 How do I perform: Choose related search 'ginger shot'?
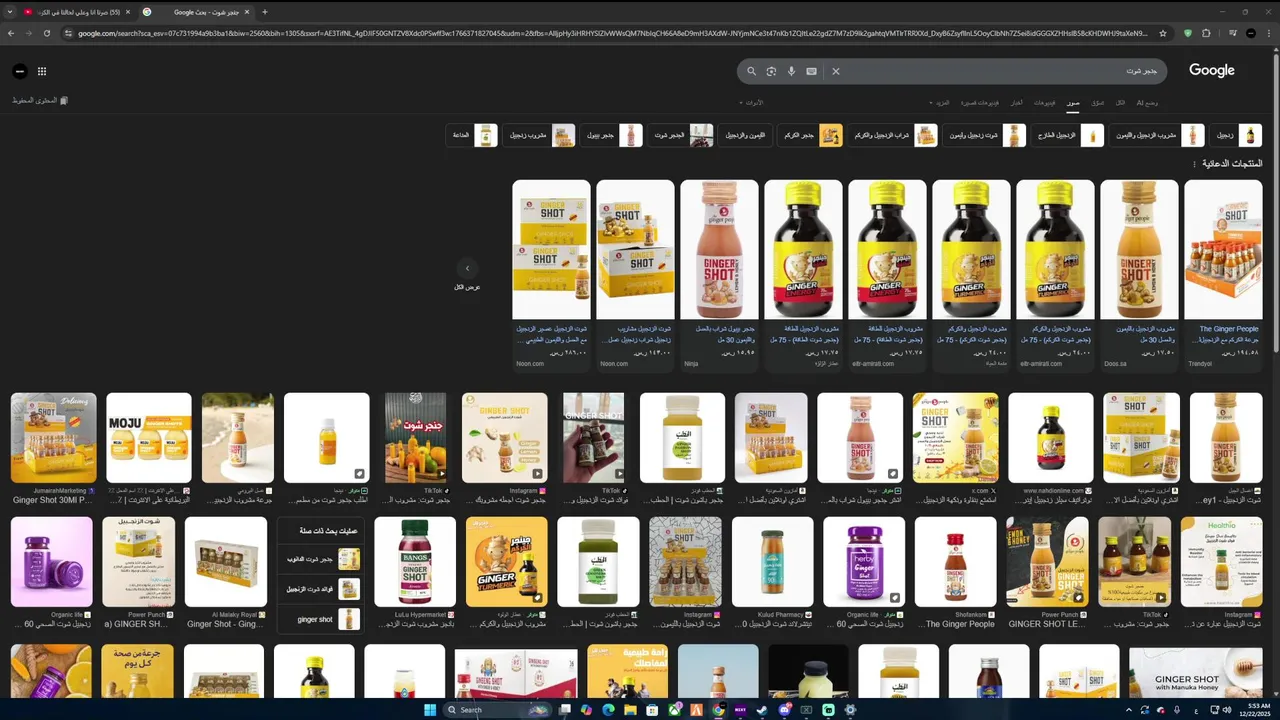[320, 619]
